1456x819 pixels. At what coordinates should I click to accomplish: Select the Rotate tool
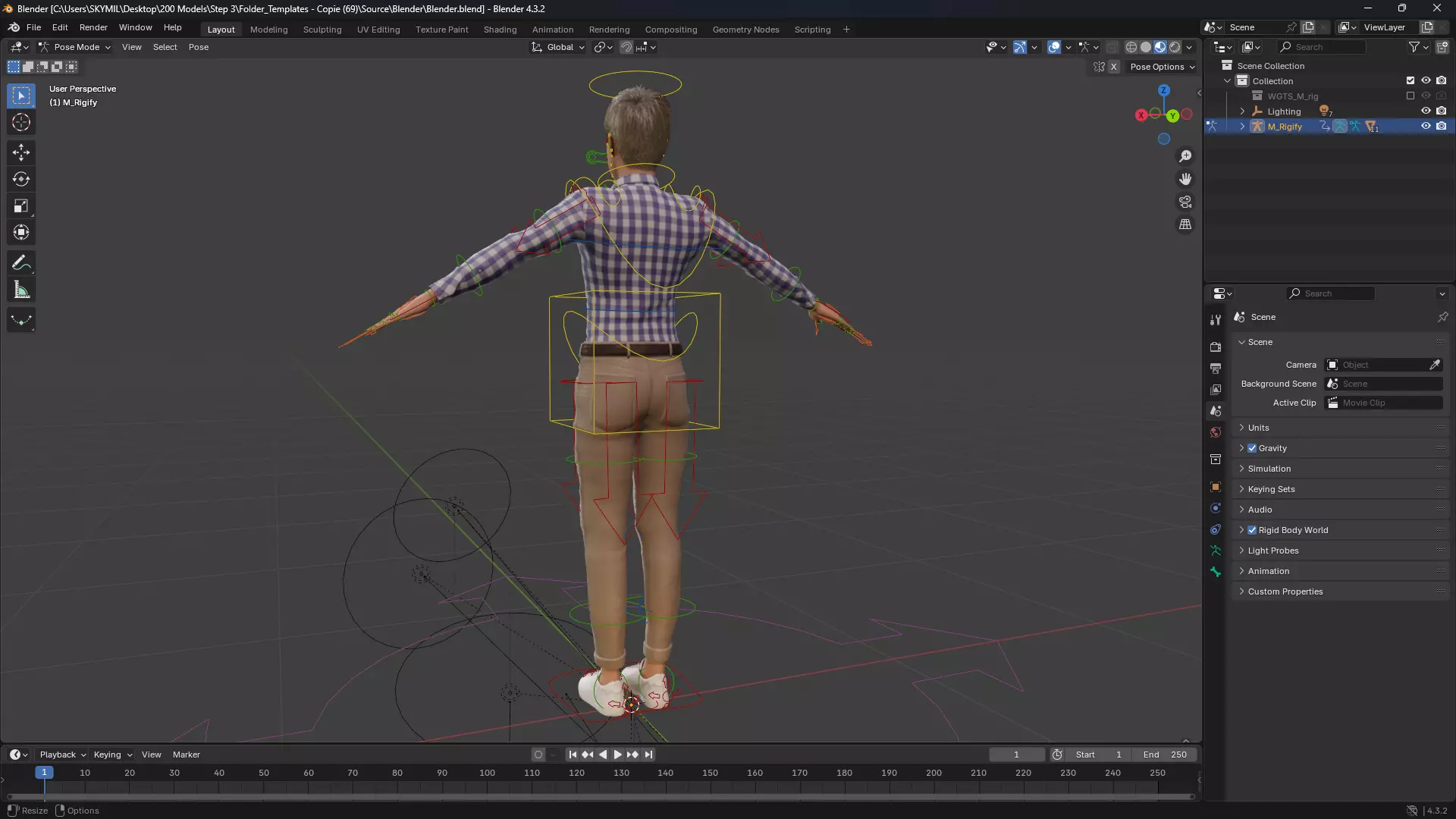tap(21, 179)
